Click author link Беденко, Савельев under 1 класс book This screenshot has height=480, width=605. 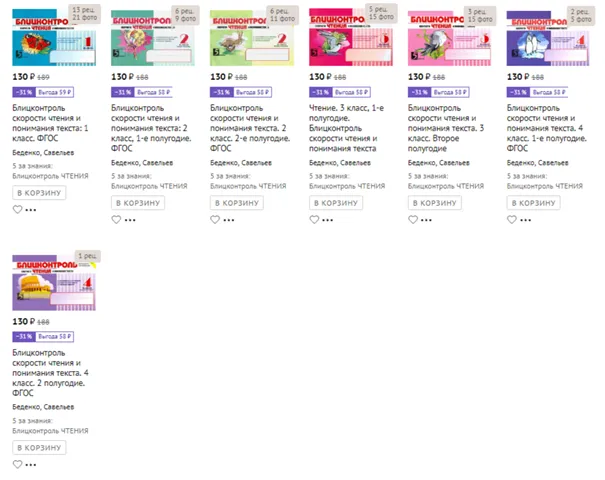click(43, 152)
